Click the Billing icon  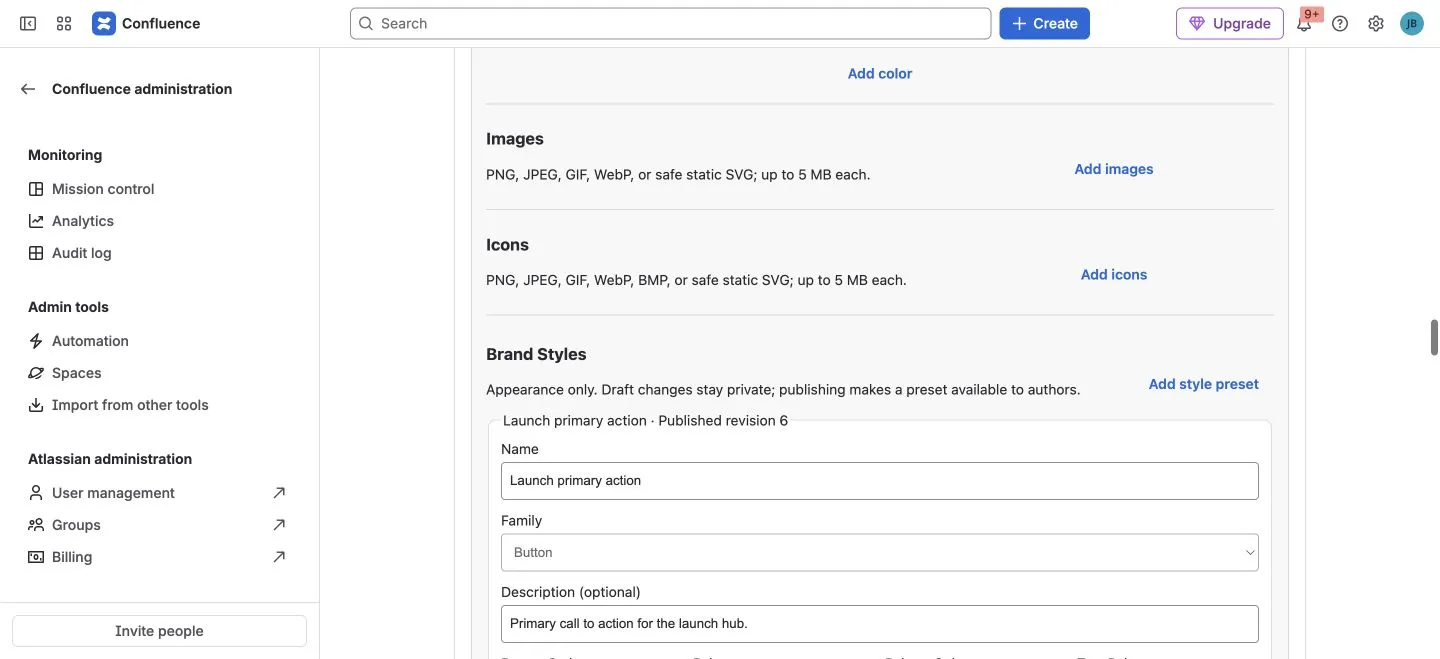coord(36,557)
